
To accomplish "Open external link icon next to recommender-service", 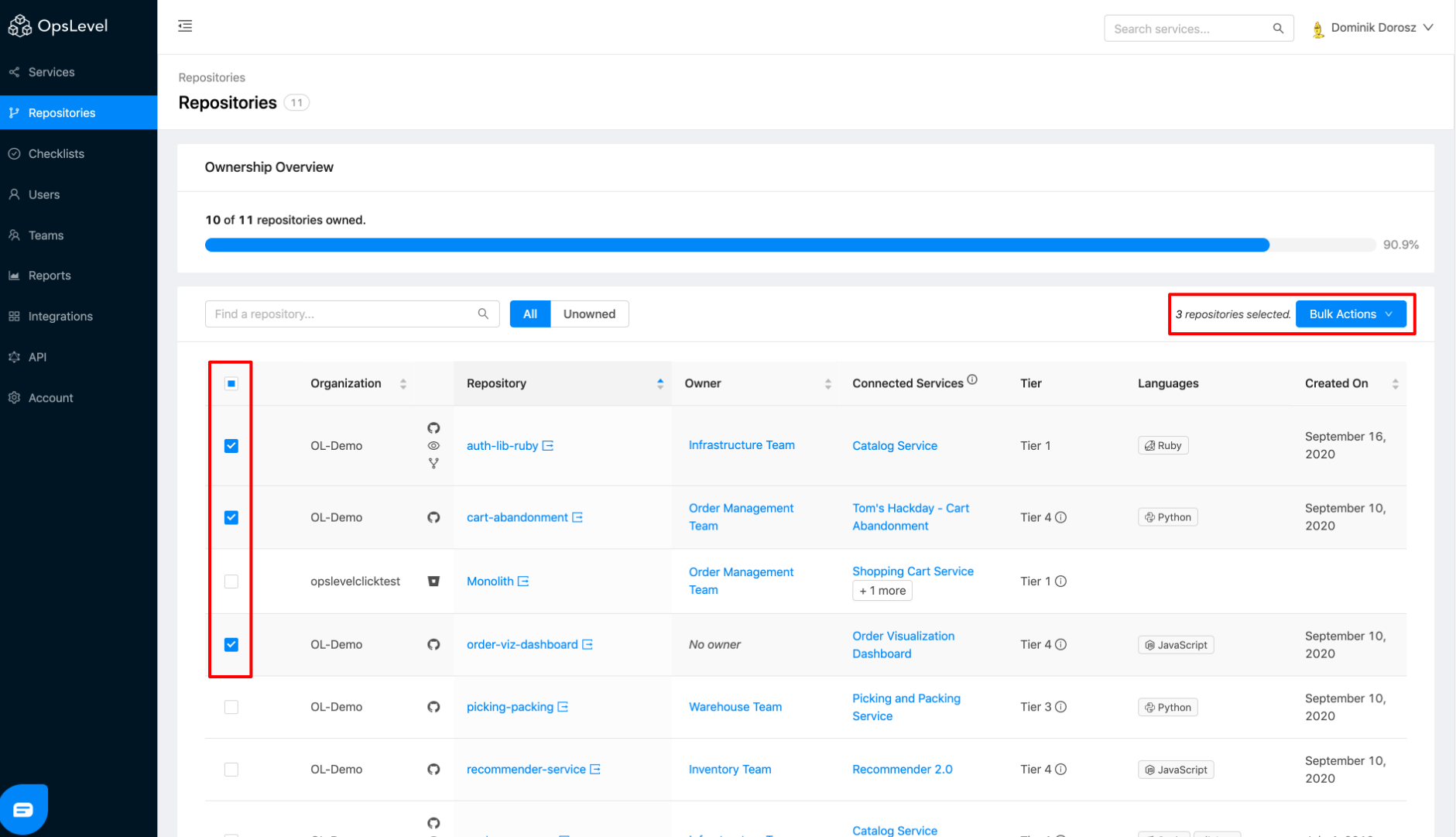I will (x=595, y=770).
